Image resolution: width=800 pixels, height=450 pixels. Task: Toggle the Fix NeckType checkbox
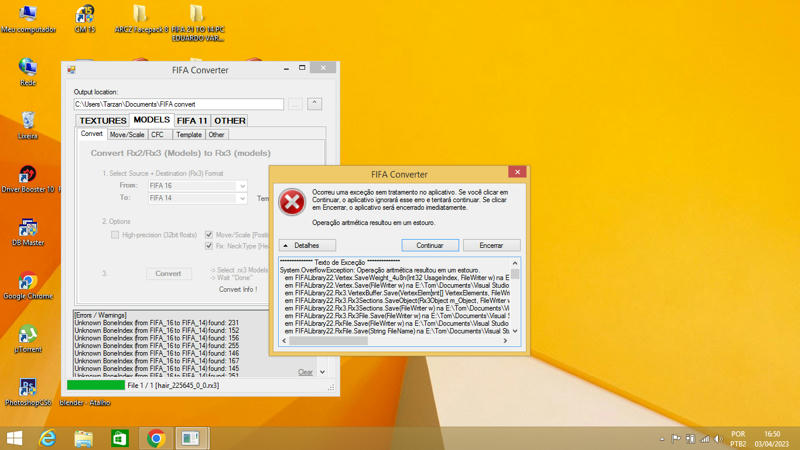point(209,246)
